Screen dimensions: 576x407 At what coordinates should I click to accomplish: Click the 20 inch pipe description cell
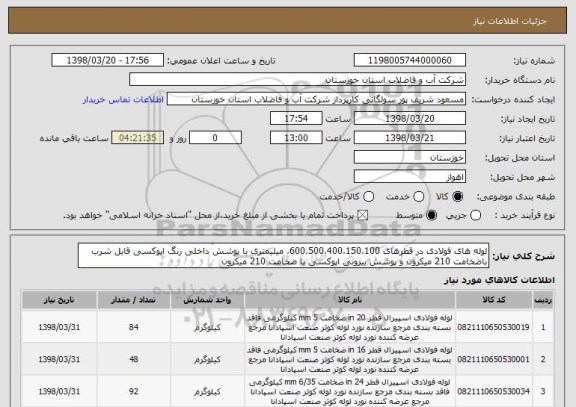pos(350,327)
